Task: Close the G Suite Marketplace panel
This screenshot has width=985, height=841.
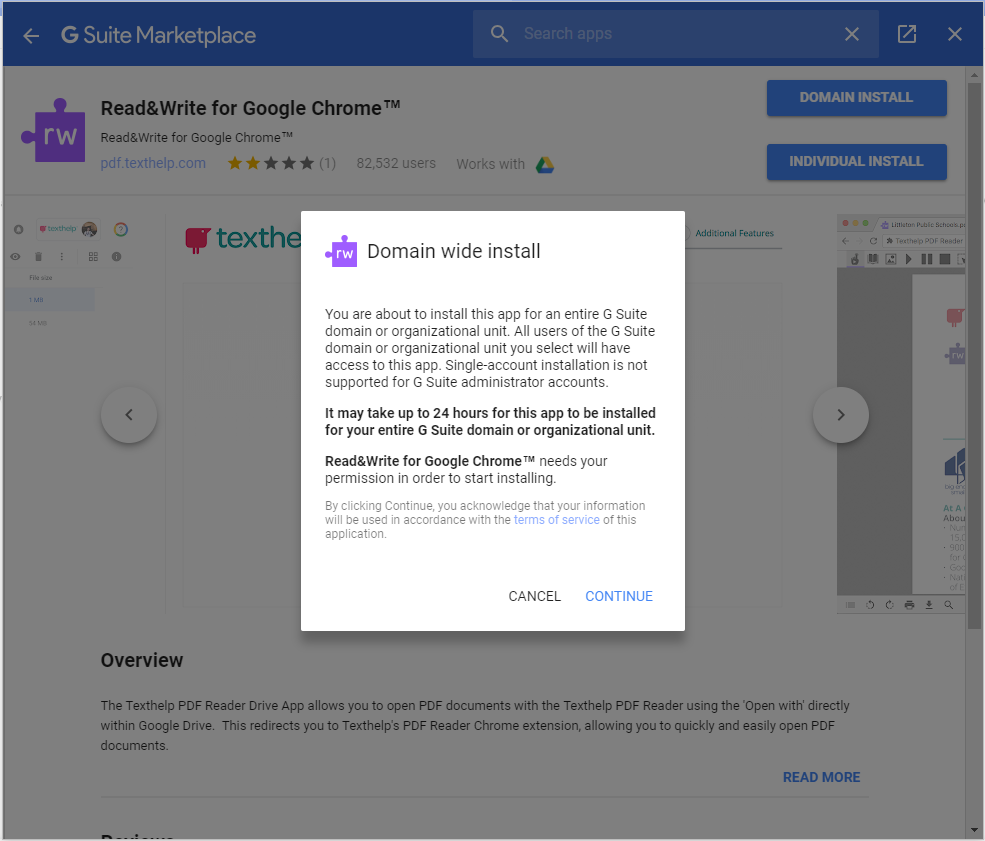Action: click(955, 34)
